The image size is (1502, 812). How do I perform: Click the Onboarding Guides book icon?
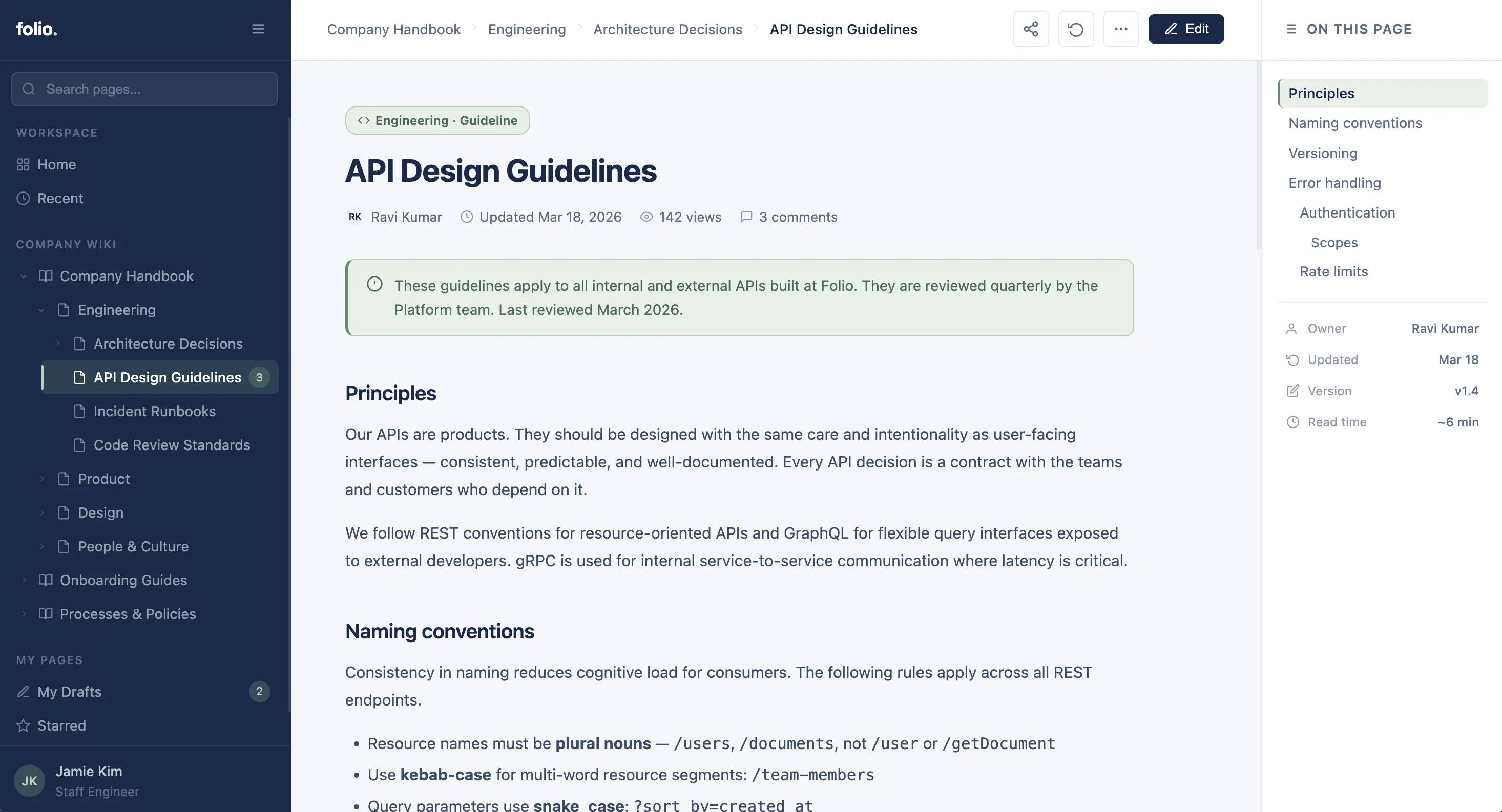click(46, 581)
